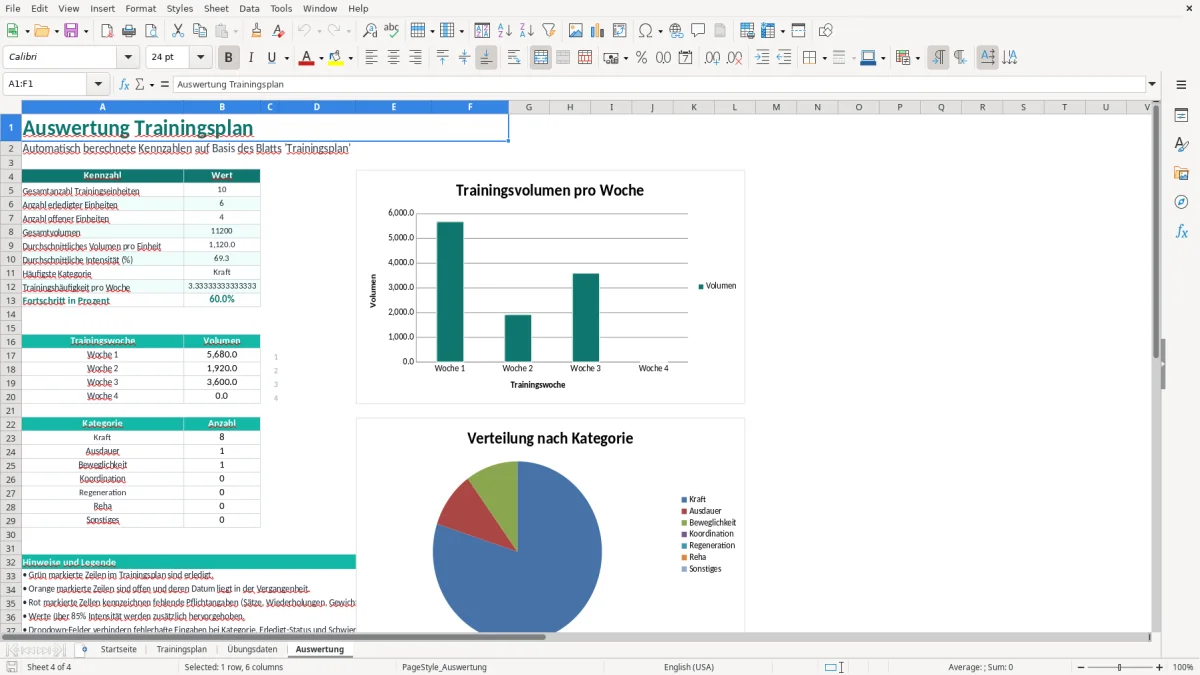Click Insert Special Character omega icon
The image size is (1200, 675).
tap(645, 31)
